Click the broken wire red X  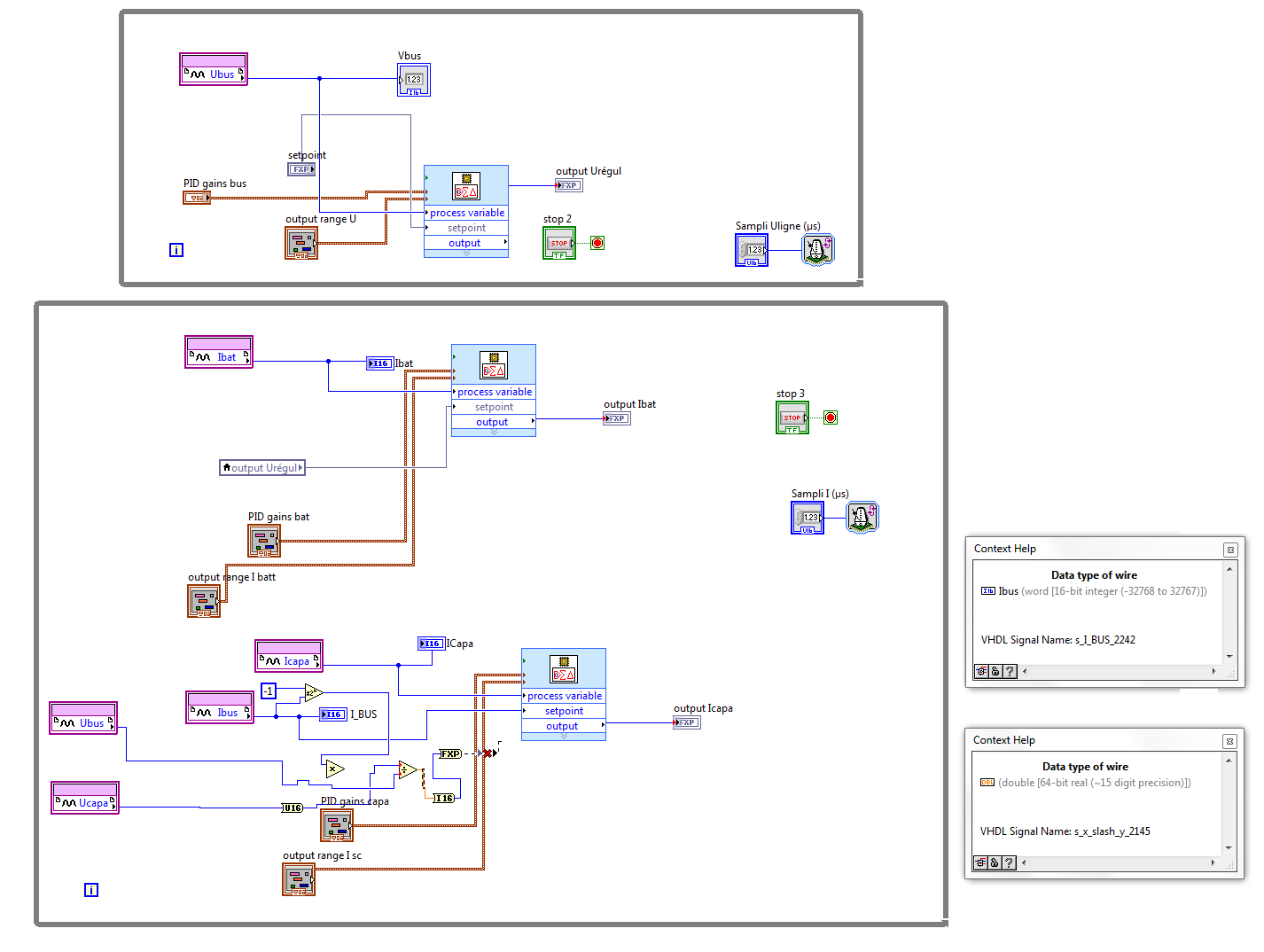[487, 753]
